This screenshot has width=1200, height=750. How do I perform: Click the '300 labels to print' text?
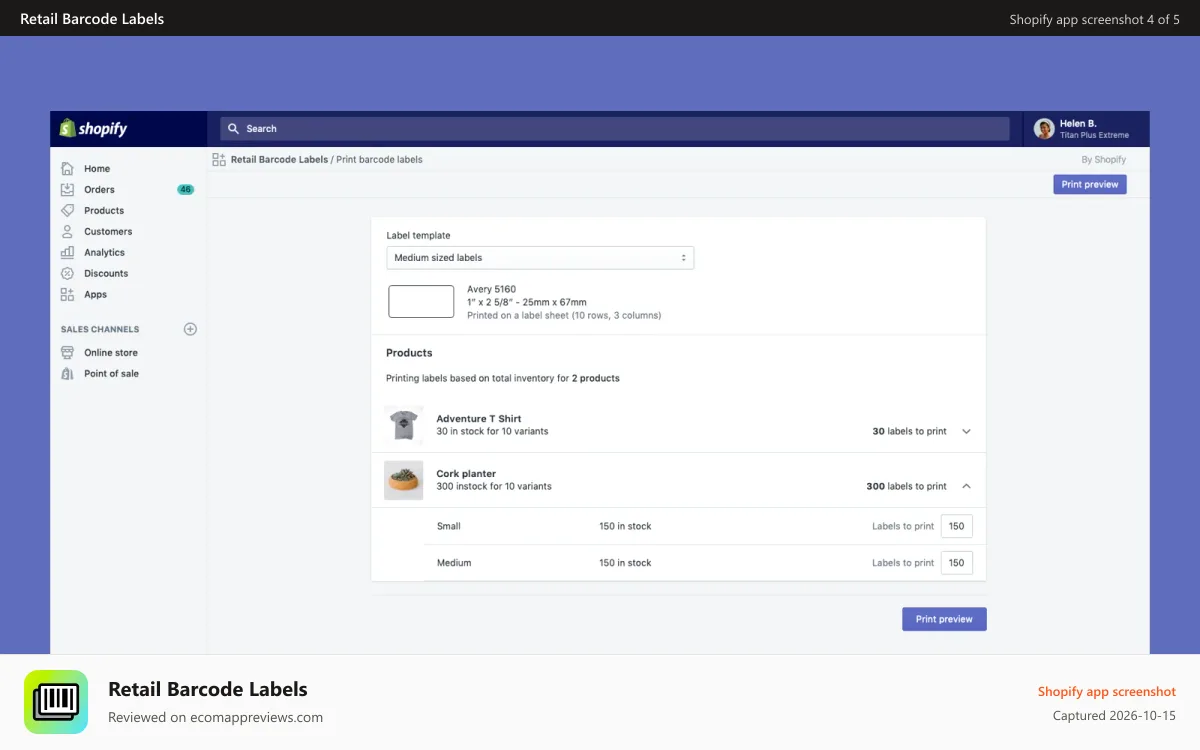pyautogui.click(x=906, y=486)
